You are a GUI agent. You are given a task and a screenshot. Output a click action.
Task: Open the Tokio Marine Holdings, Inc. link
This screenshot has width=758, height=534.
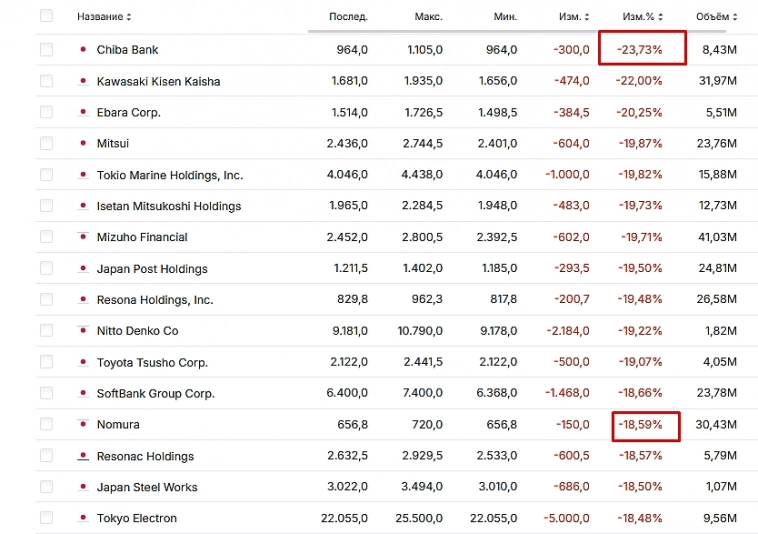(169, 175)
